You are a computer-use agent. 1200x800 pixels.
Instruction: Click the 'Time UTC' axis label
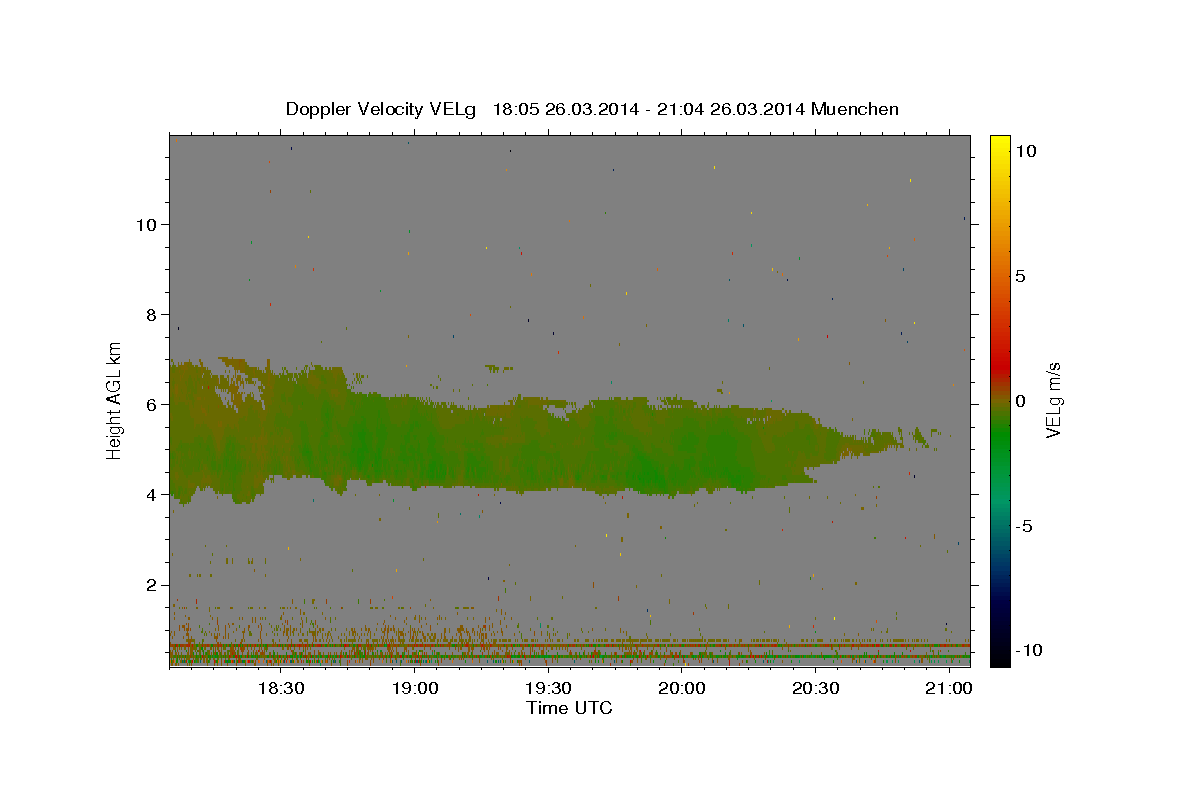[569, 708]
